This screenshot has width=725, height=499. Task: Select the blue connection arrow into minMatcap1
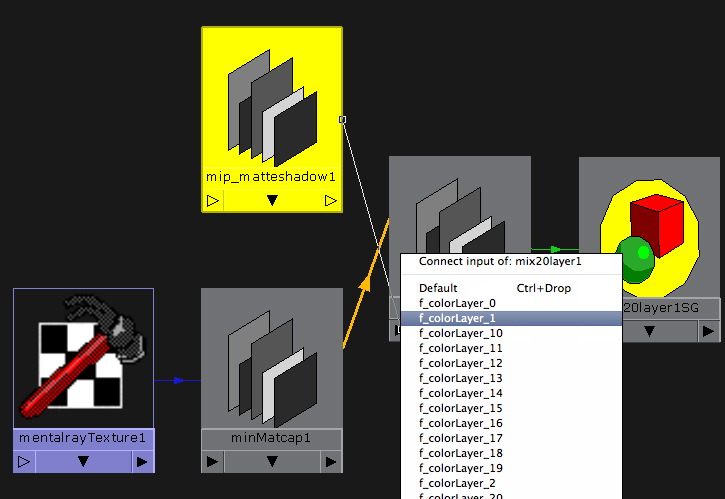[178, 381]
